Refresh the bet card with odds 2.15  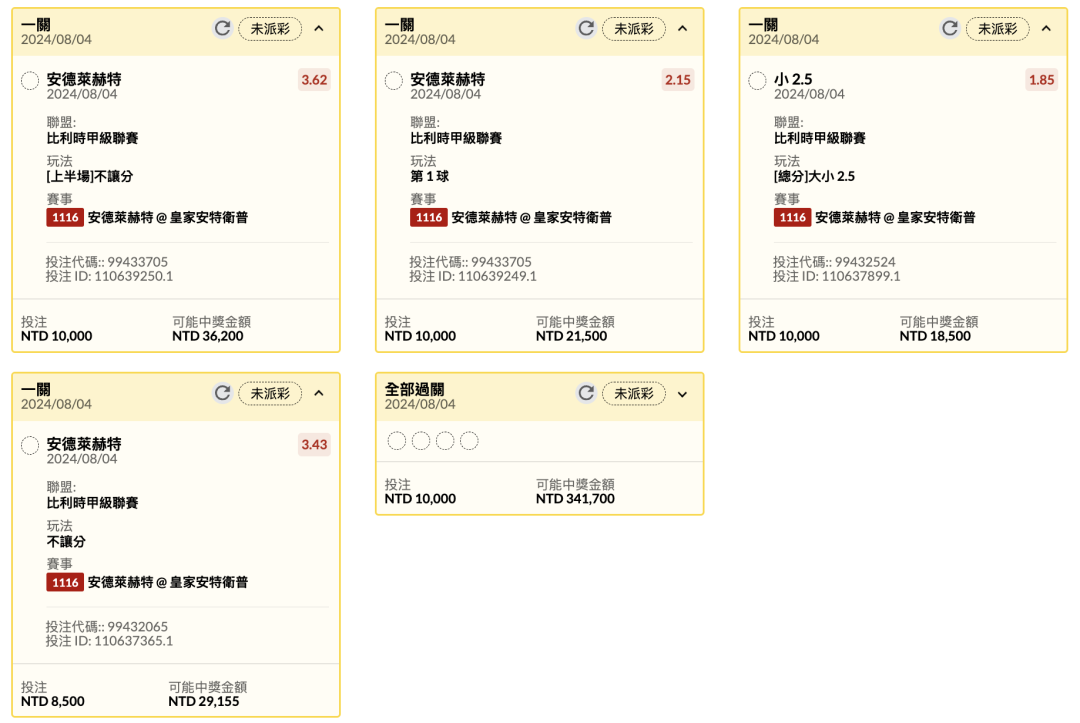(585, 28)
